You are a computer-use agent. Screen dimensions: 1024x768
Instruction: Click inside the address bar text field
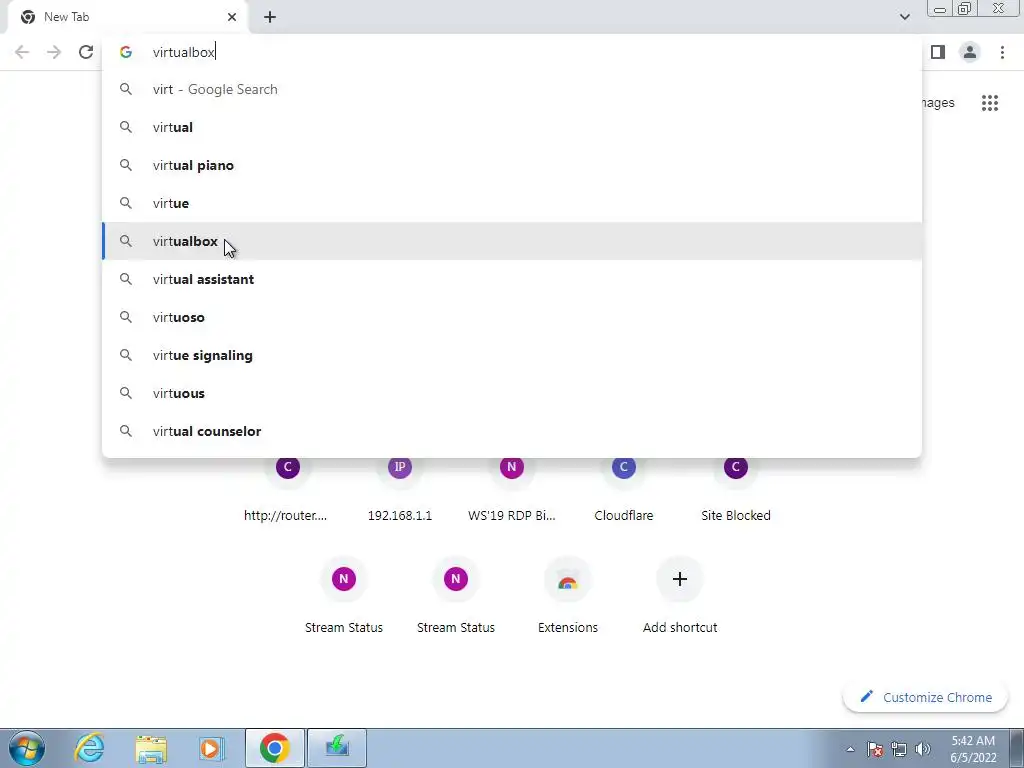(512, 52)
